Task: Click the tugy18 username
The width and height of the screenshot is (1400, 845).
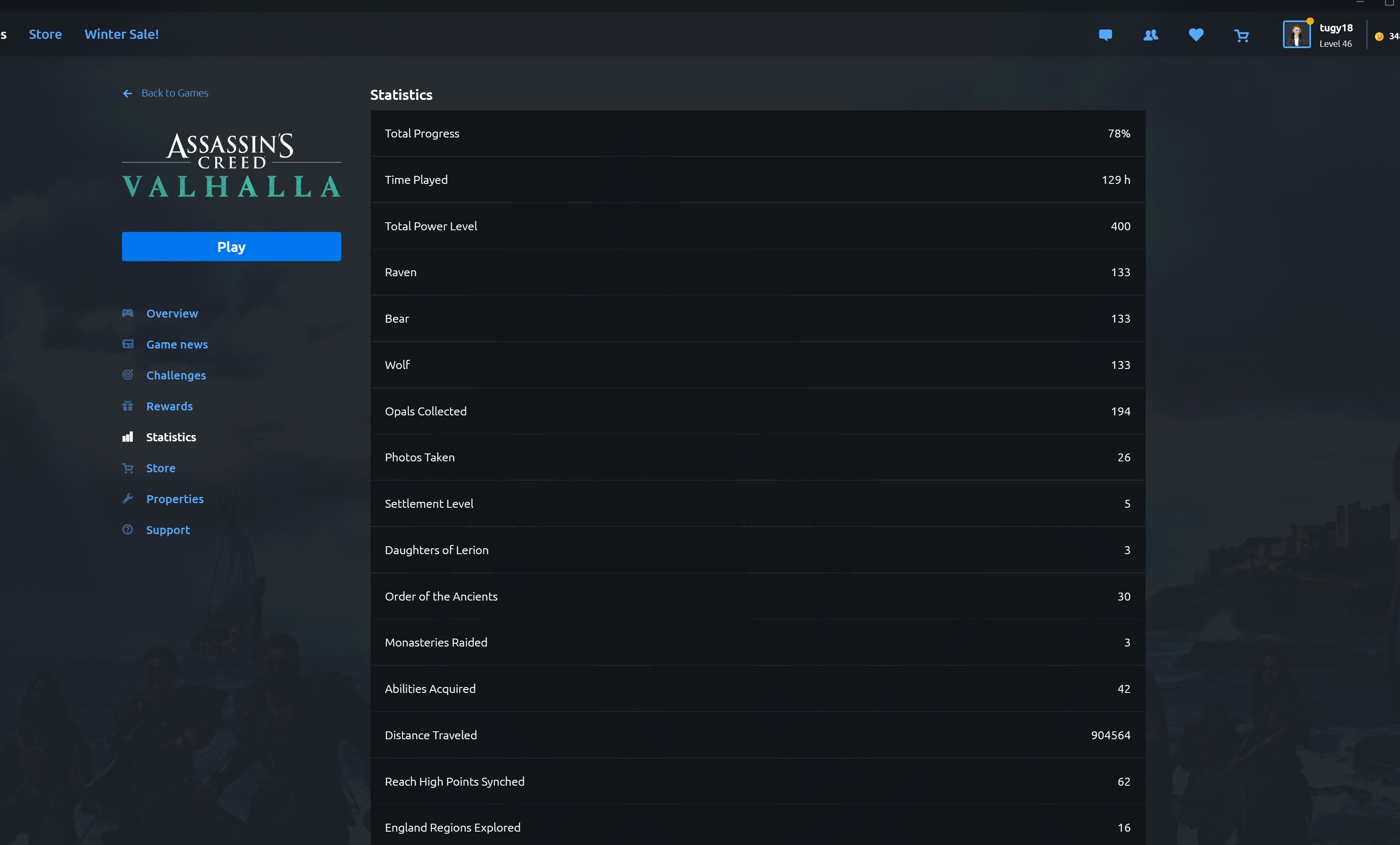Action: tap(1336, 28)
